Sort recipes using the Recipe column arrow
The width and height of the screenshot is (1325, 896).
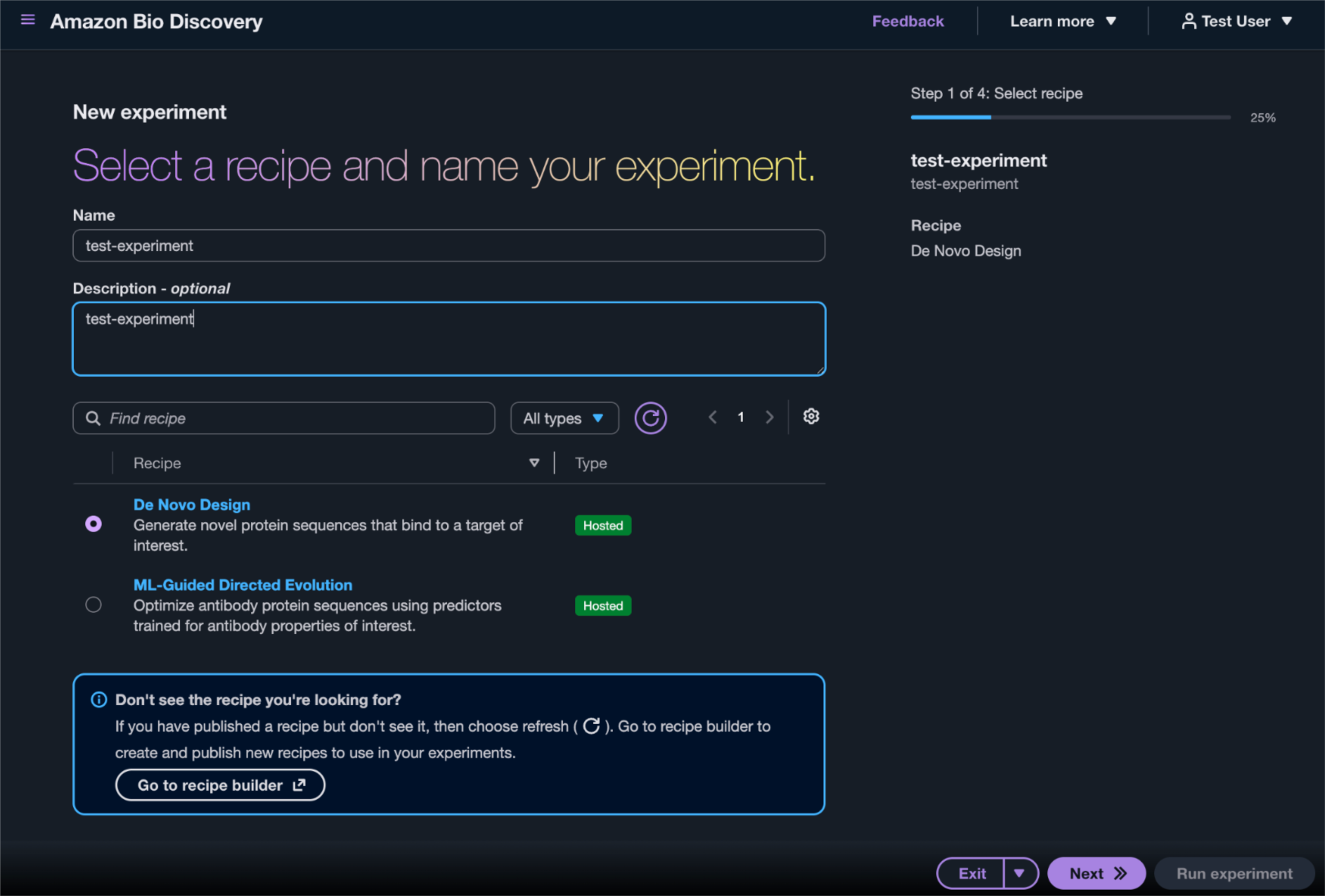[x=534, y=463]
